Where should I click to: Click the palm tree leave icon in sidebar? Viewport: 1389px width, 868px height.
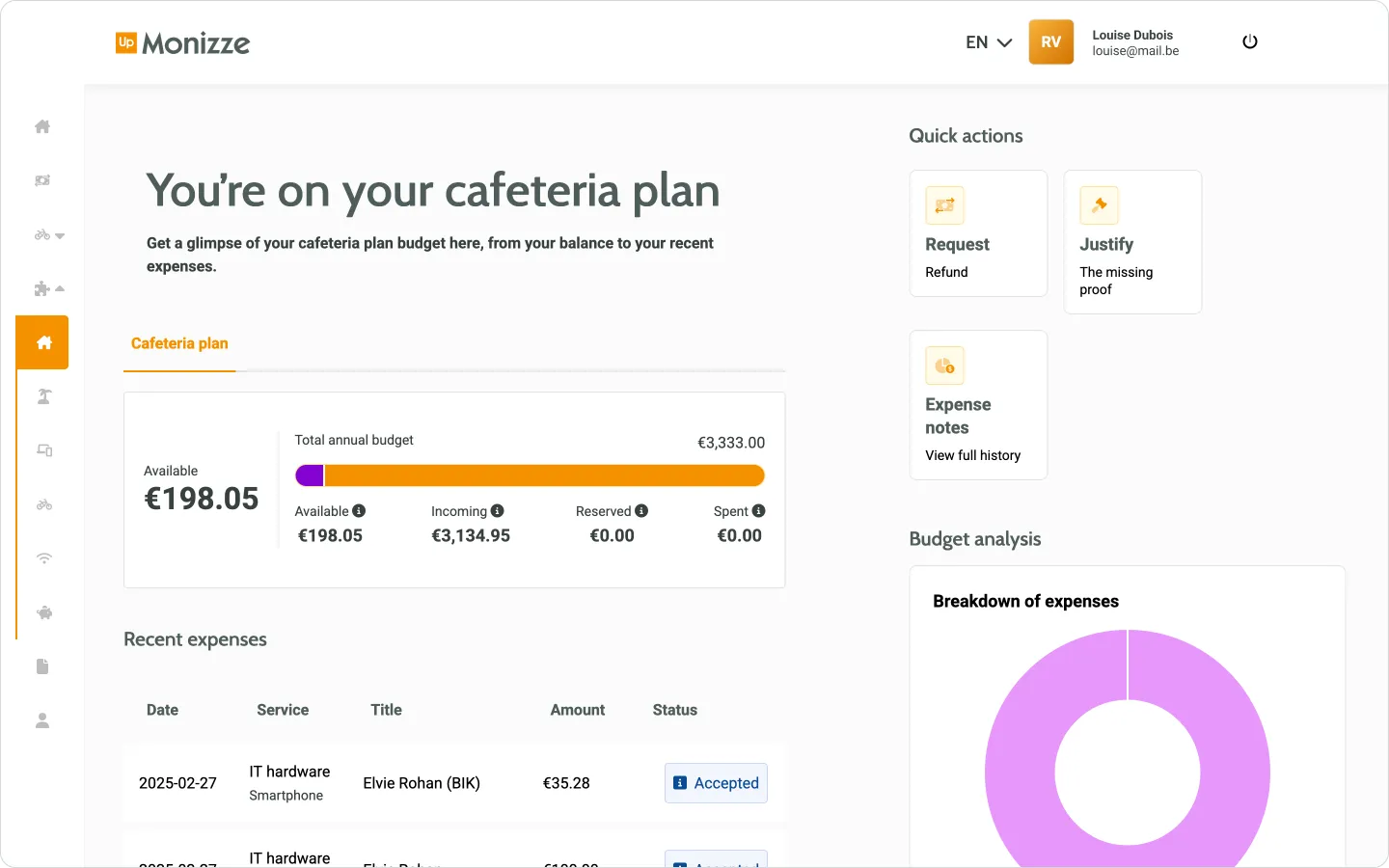42,396
